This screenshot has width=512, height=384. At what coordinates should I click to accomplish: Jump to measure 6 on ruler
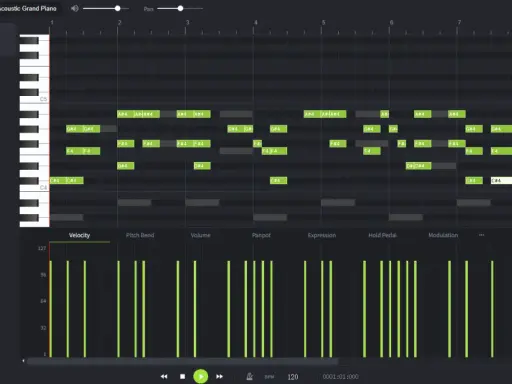click(391, 23)
